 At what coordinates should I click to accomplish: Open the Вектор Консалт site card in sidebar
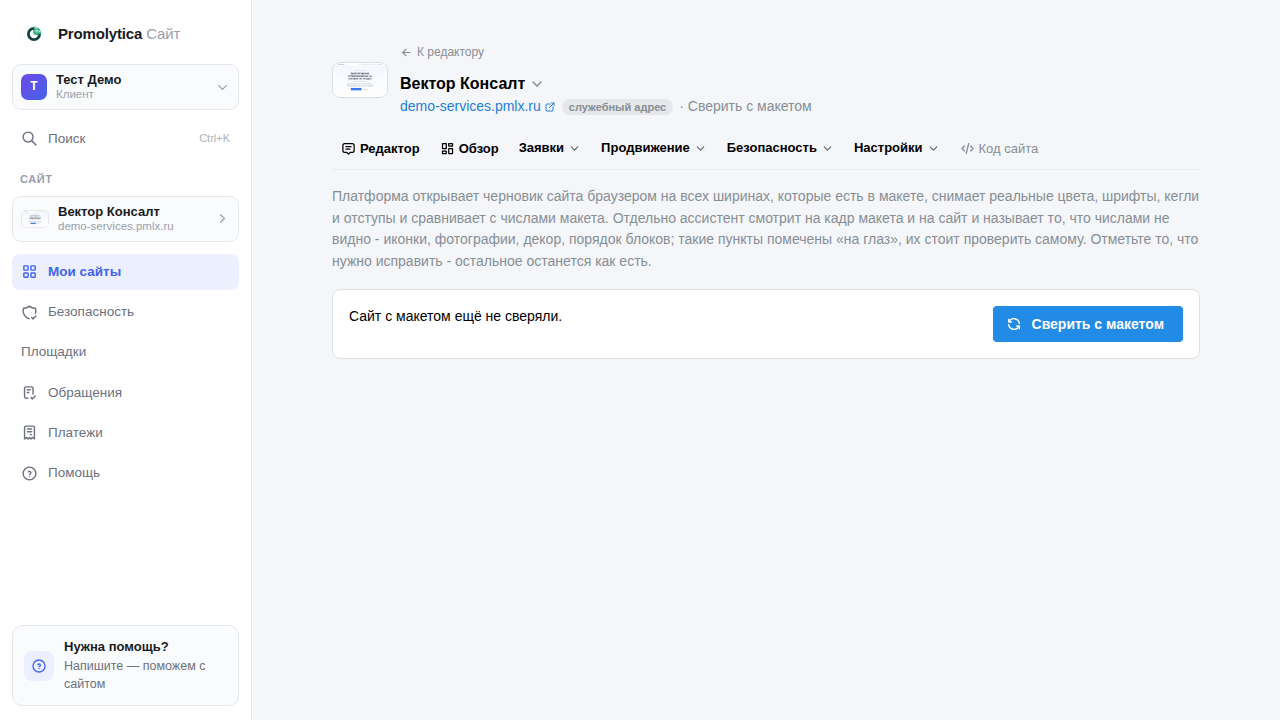click(x=125, y=219)
